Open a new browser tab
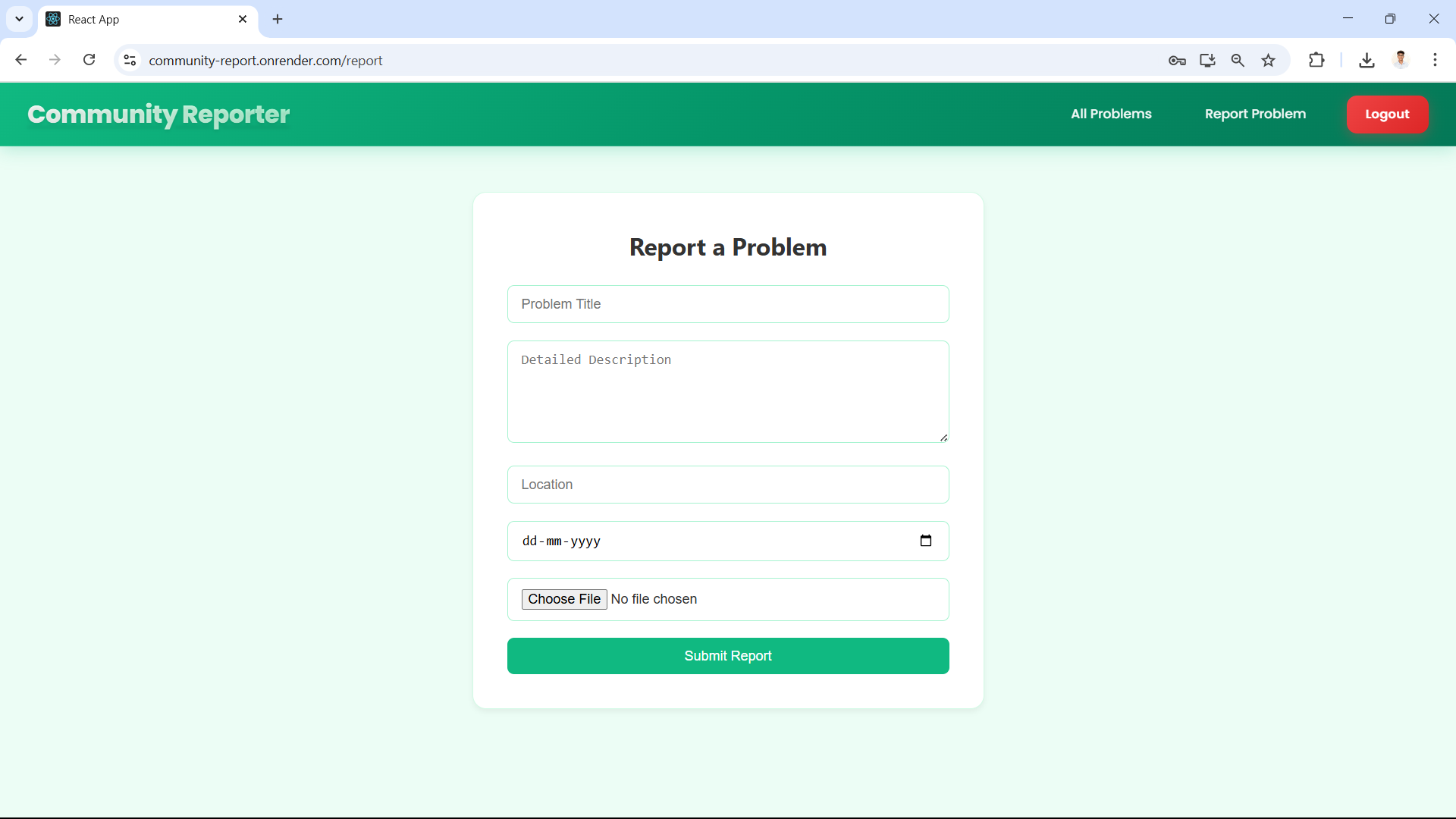The image size is (1456, 819). (x=278, y=19)
